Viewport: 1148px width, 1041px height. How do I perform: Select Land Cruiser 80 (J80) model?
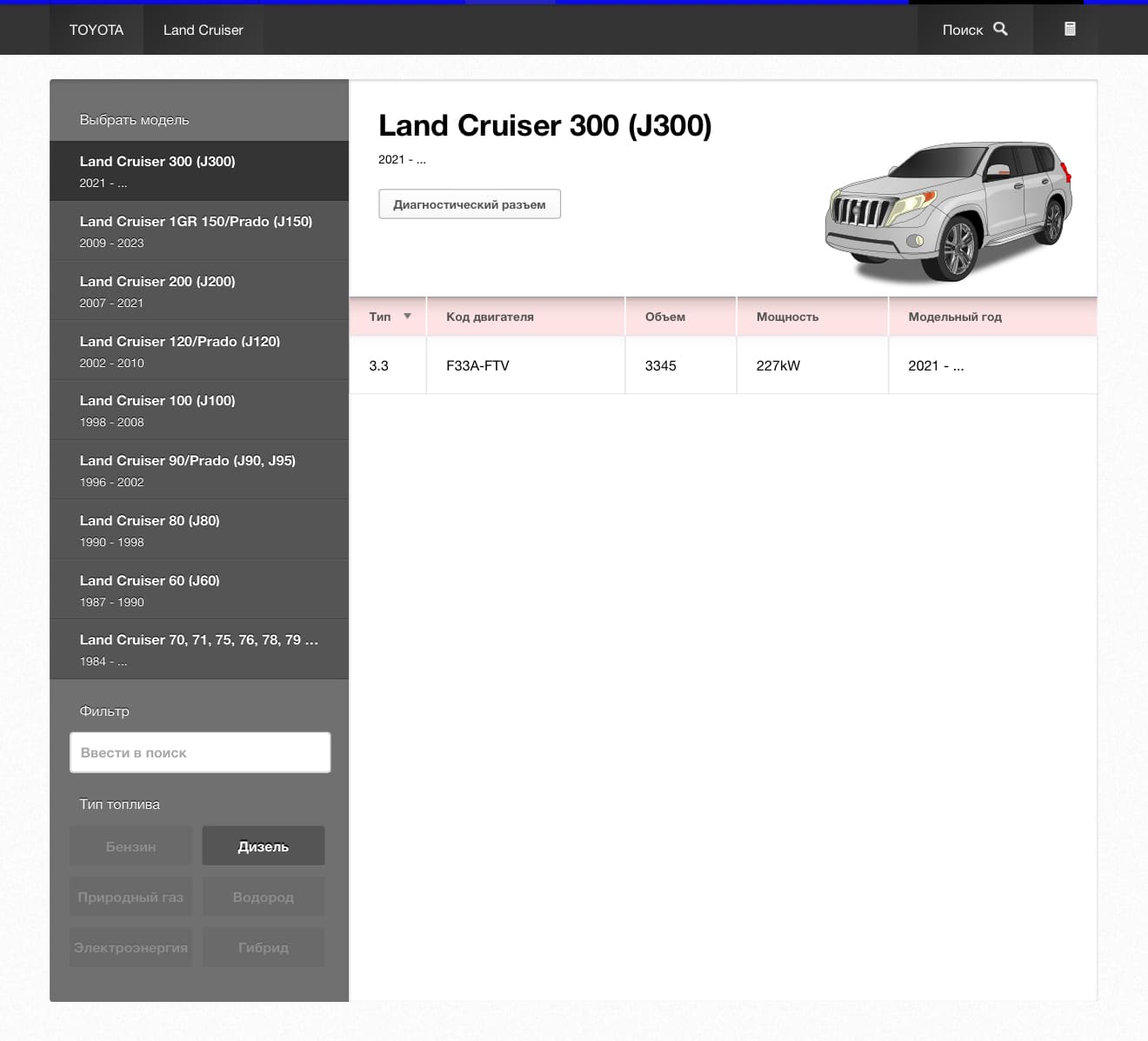pos(199,531)
